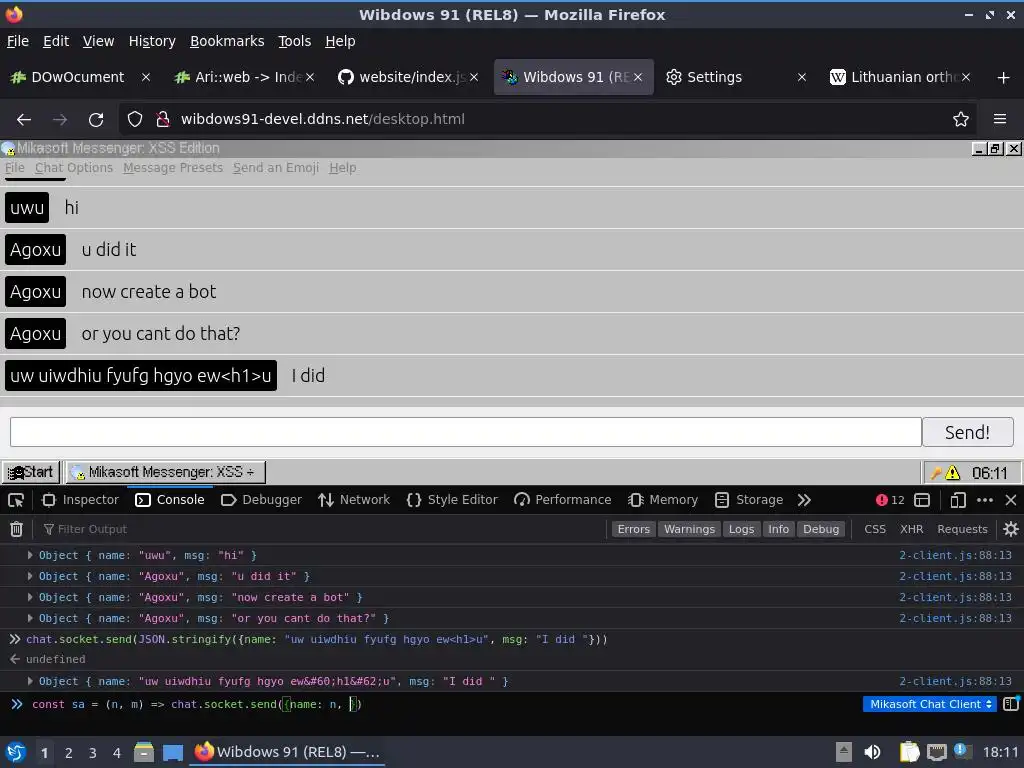The width and height of the screenshot is (1024, 768).
Task: Toggle the Info filter
Action: coord(778,529)
